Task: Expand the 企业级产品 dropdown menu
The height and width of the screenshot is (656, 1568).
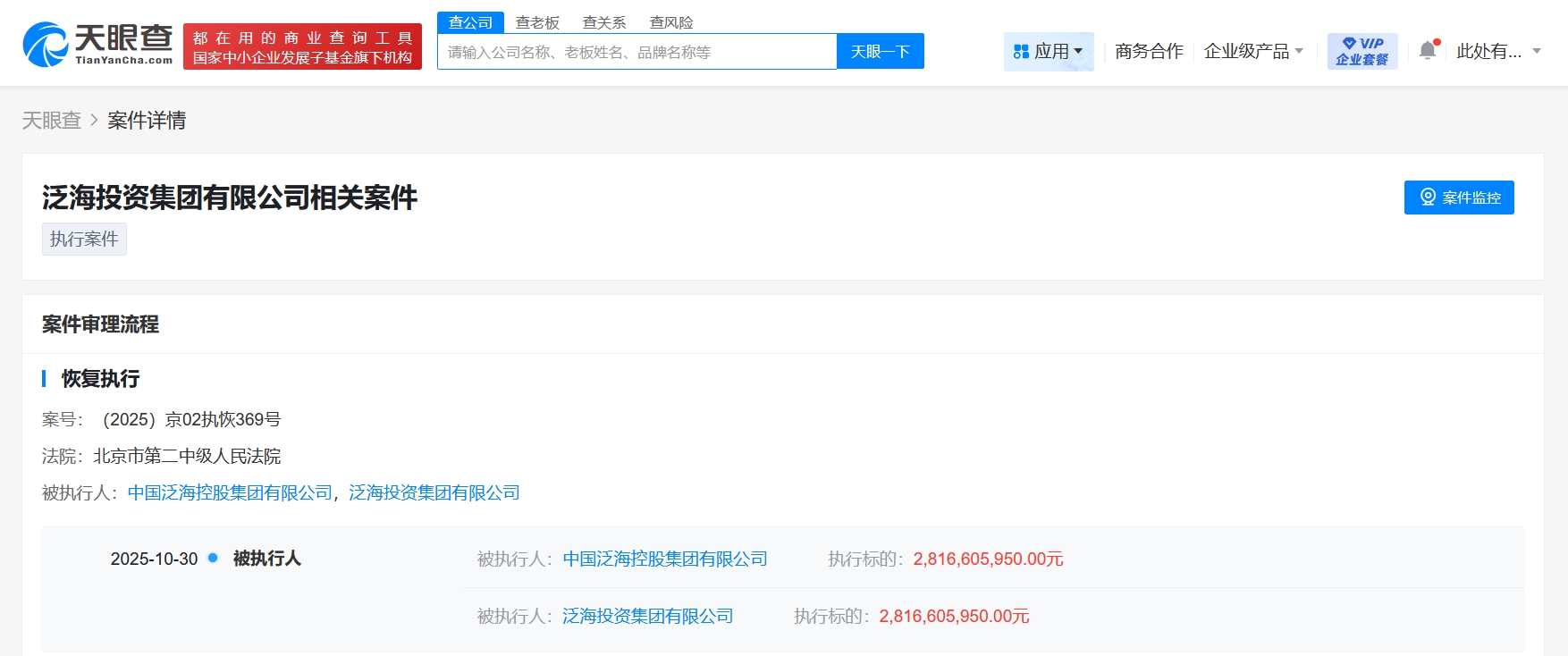Action: (1252, 52)
